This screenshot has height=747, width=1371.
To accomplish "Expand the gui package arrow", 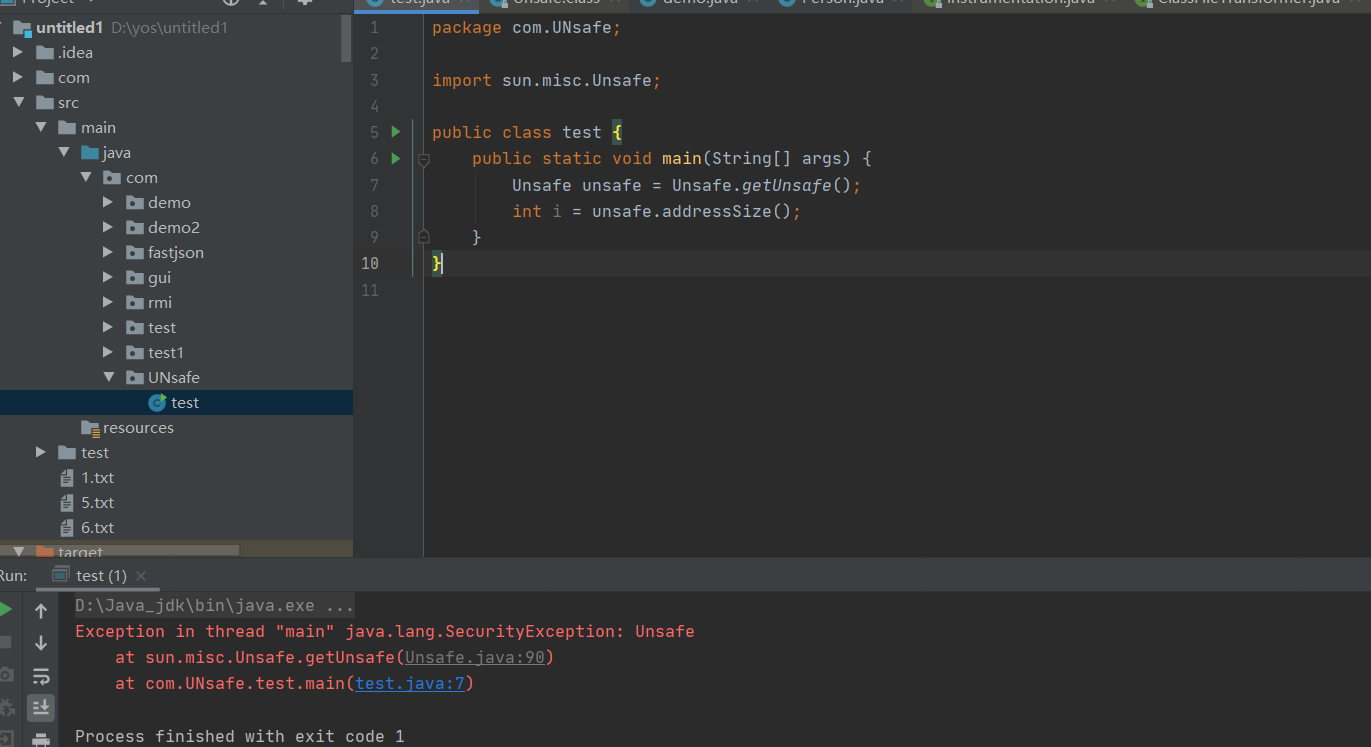I will pyautogui.click(x=109, y=277).
